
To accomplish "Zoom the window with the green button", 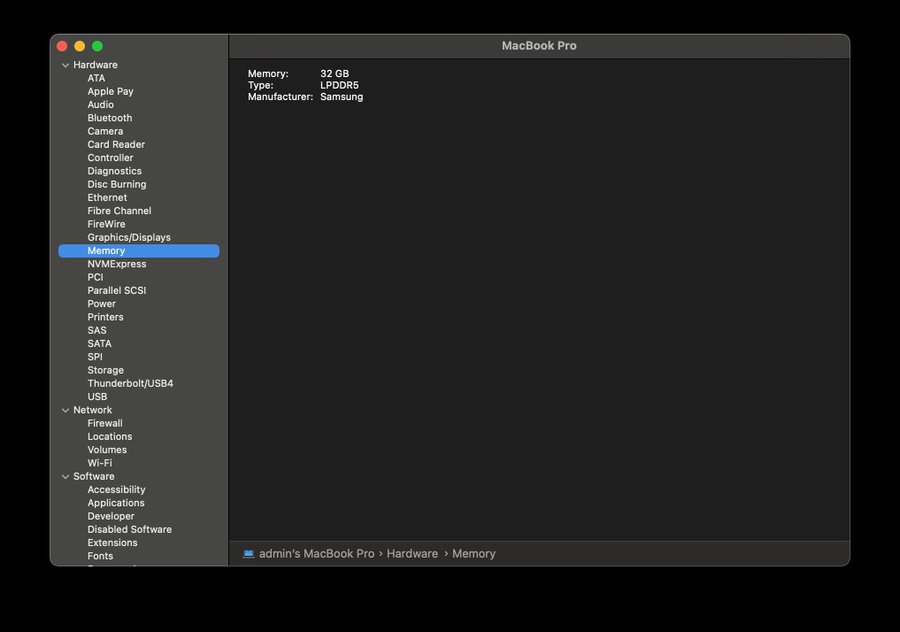I will pyautogui.click(x=98, y=46).
